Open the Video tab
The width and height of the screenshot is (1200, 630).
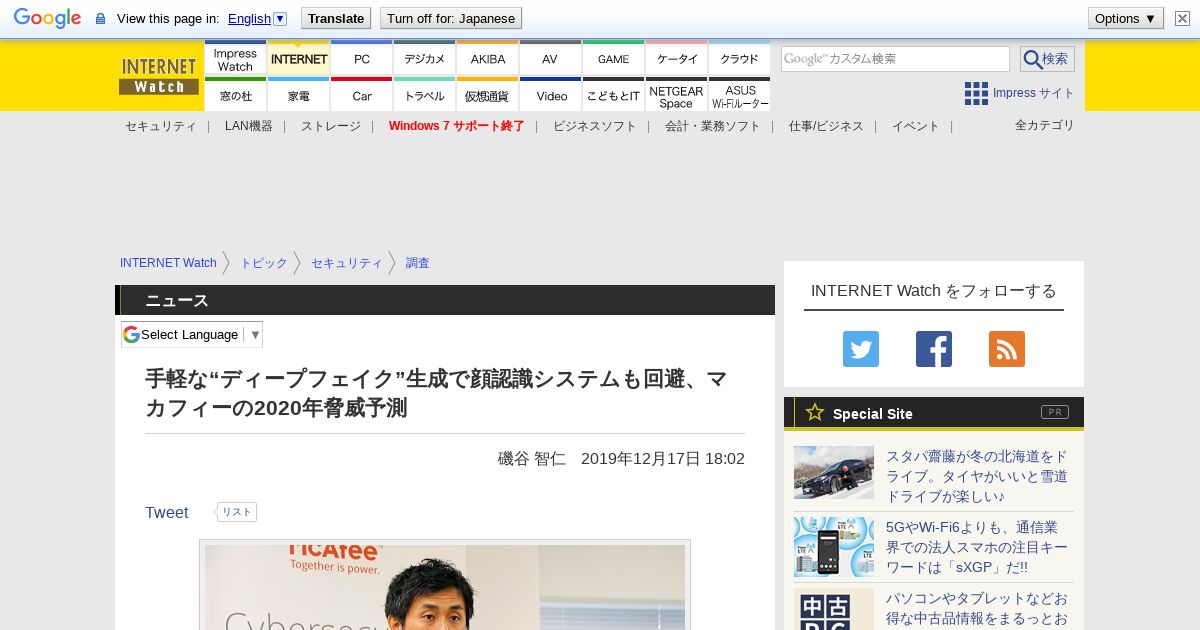point(550,95)
